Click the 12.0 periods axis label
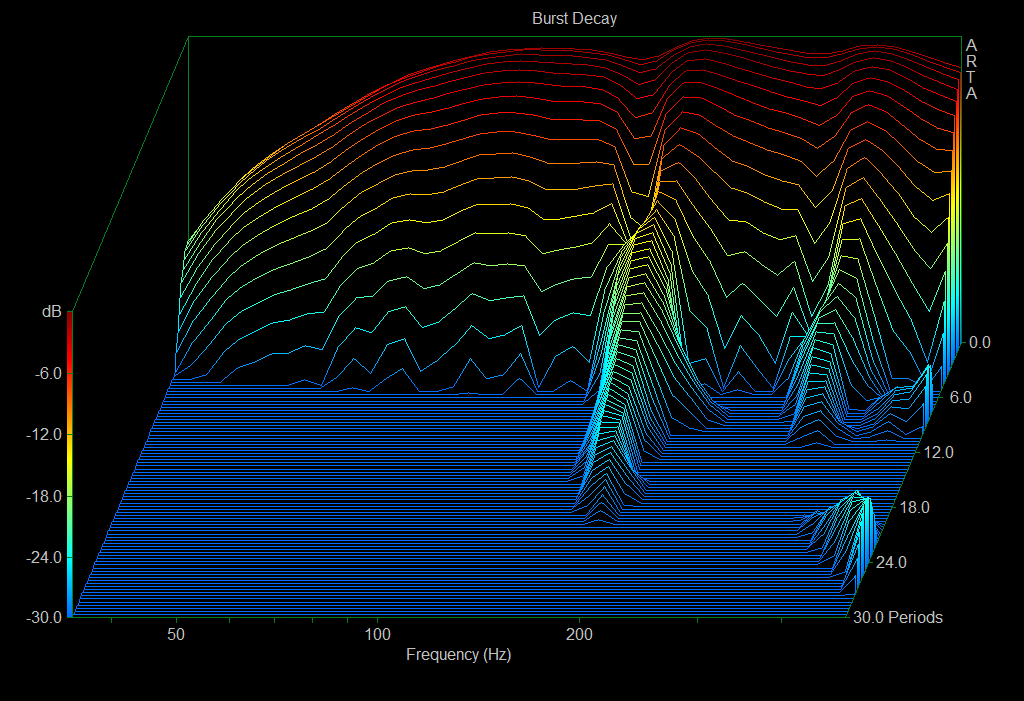The width and height of the screenshot is (1024, 701). coord(940,452)
